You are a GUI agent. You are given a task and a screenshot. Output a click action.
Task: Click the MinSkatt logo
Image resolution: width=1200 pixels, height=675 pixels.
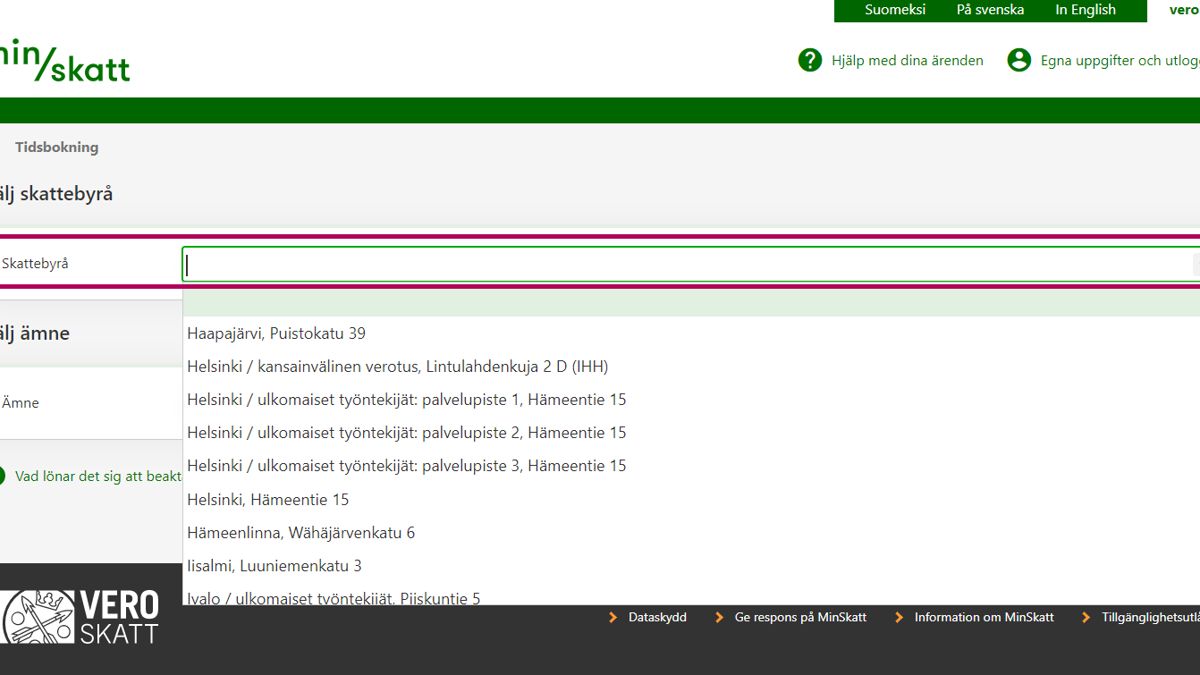65,62
